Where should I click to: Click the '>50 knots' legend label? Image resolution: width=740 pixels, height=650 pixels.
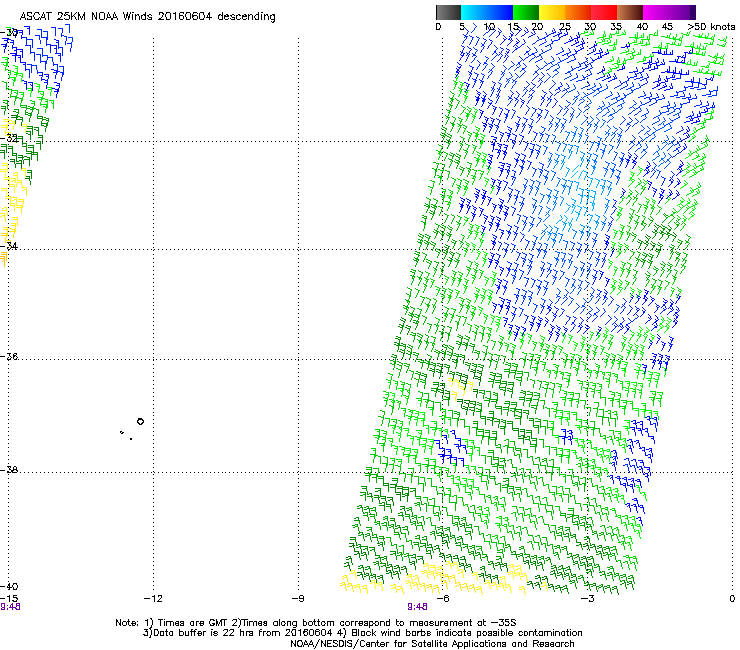(x=712, y=27)
